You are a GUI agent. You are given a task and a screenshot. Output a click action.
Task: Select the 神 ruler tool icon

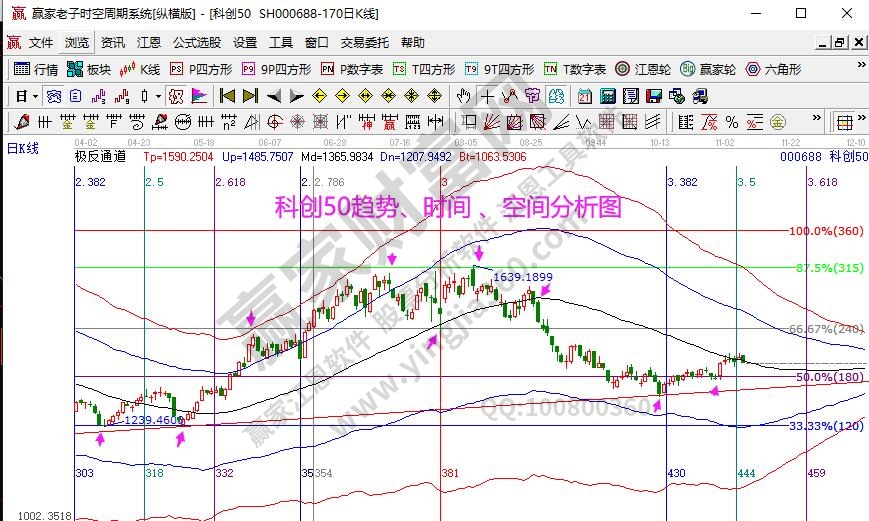[x=366, y=121]
